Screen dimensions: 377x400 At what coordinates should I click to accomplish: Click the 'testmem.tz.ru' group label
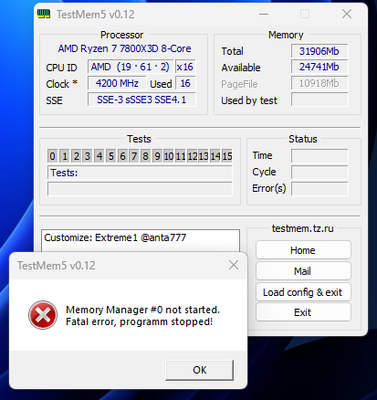point(303,228)
